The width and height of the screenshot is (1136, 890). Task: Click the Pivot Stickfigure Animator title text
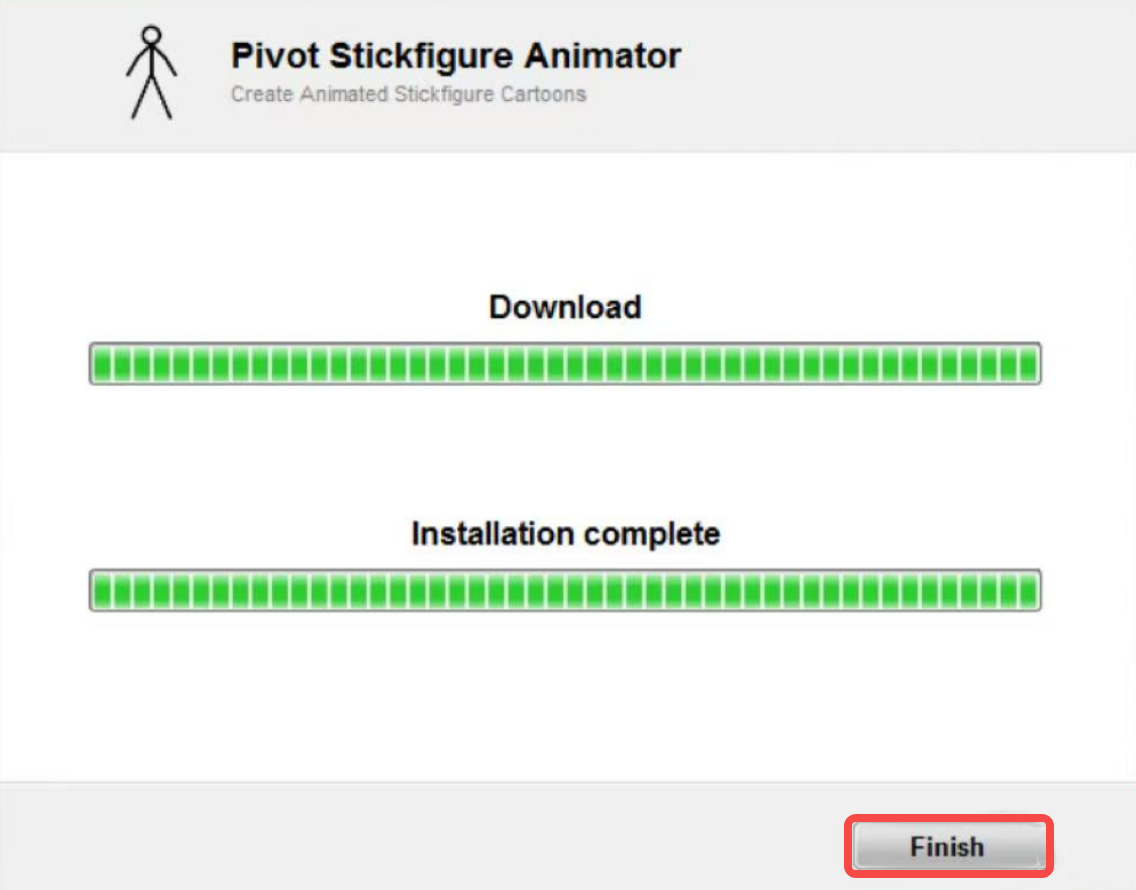click(455, 55)
